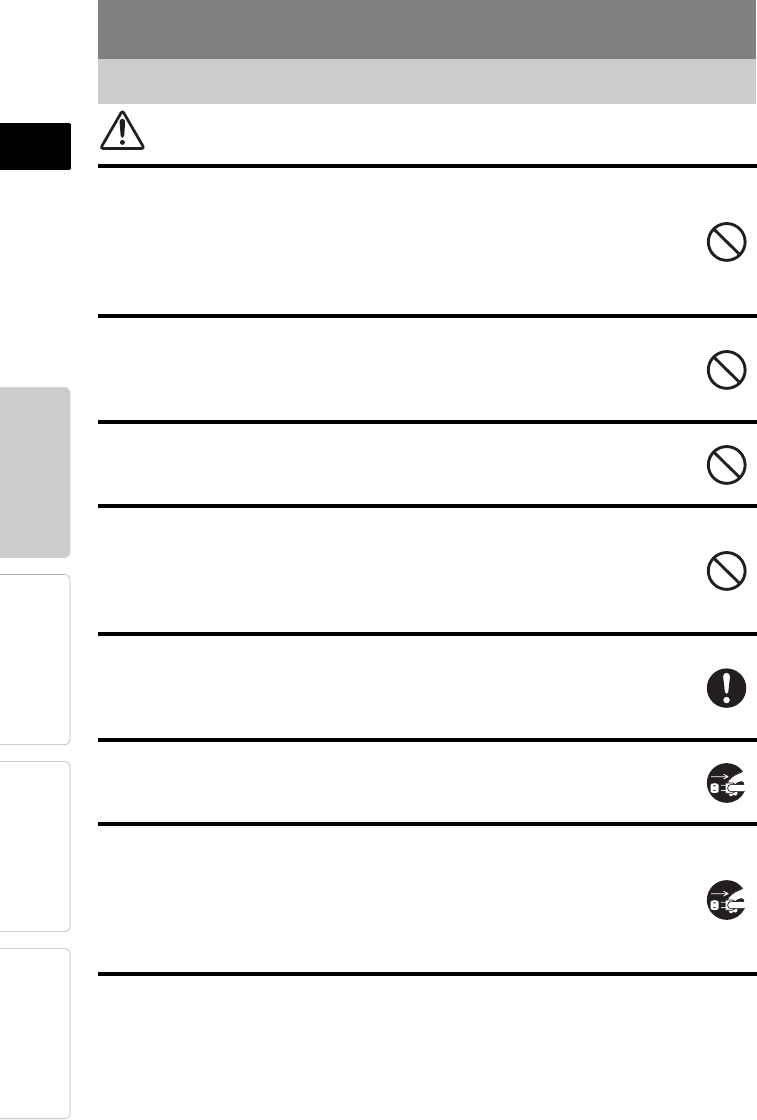Click the lower unplug power cord icon

(x=726, y=900)
